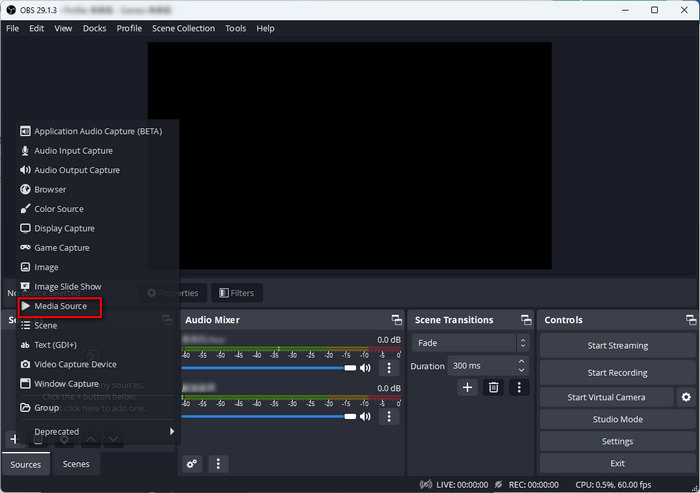Add a new scene transition with plus icon
The height and width of the screenshot is (493, 700).
(x=467, y=387)
